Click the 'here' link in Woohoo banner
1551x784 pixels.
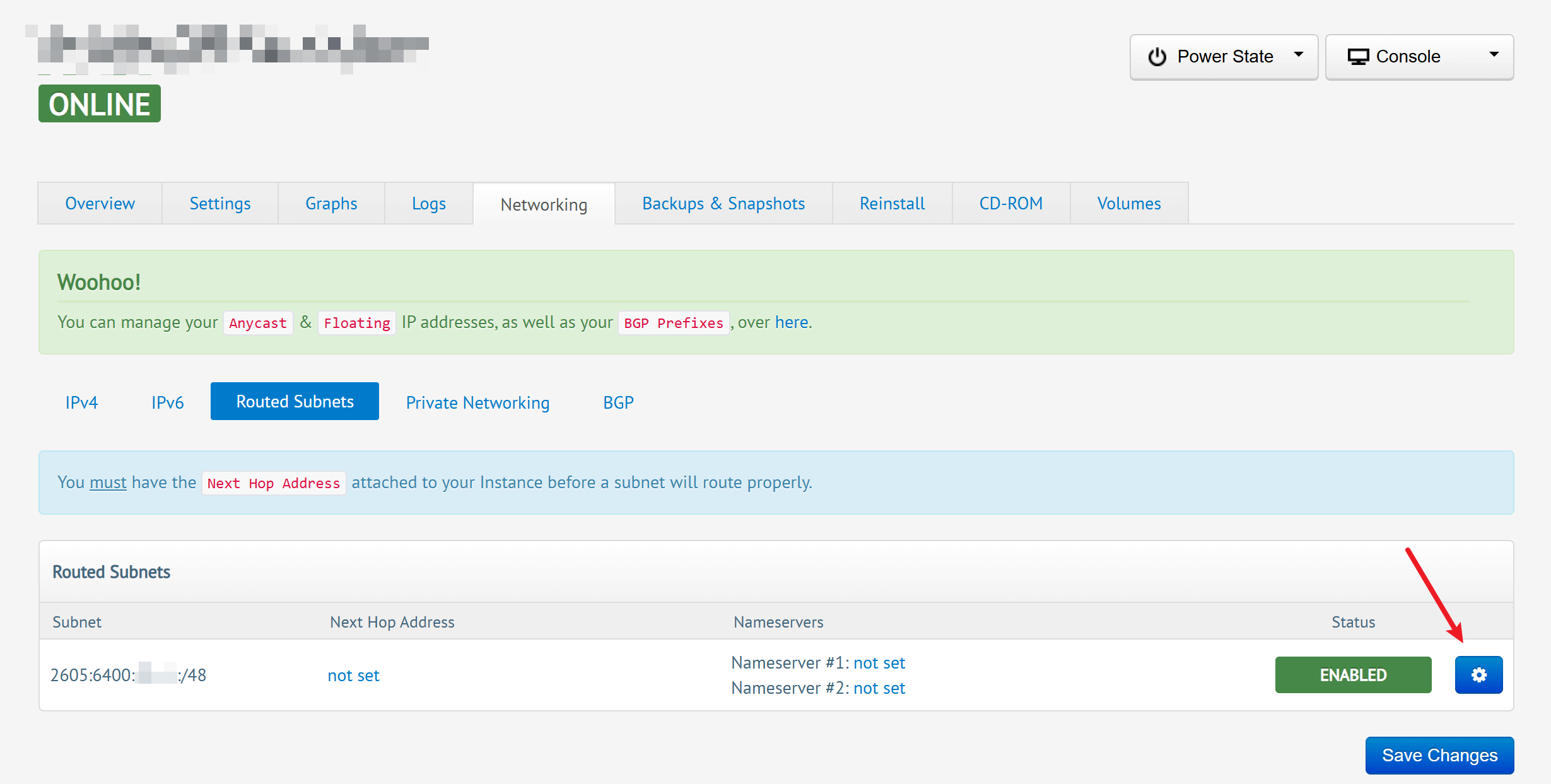click(x=791, y=322)
